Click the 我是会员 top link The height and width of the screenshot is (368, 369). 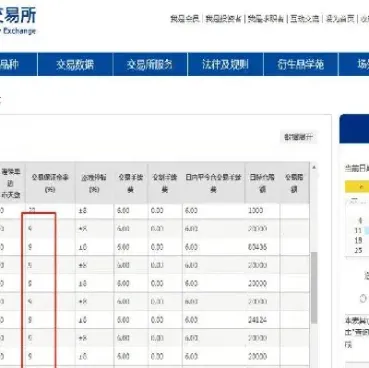(184, 19)
